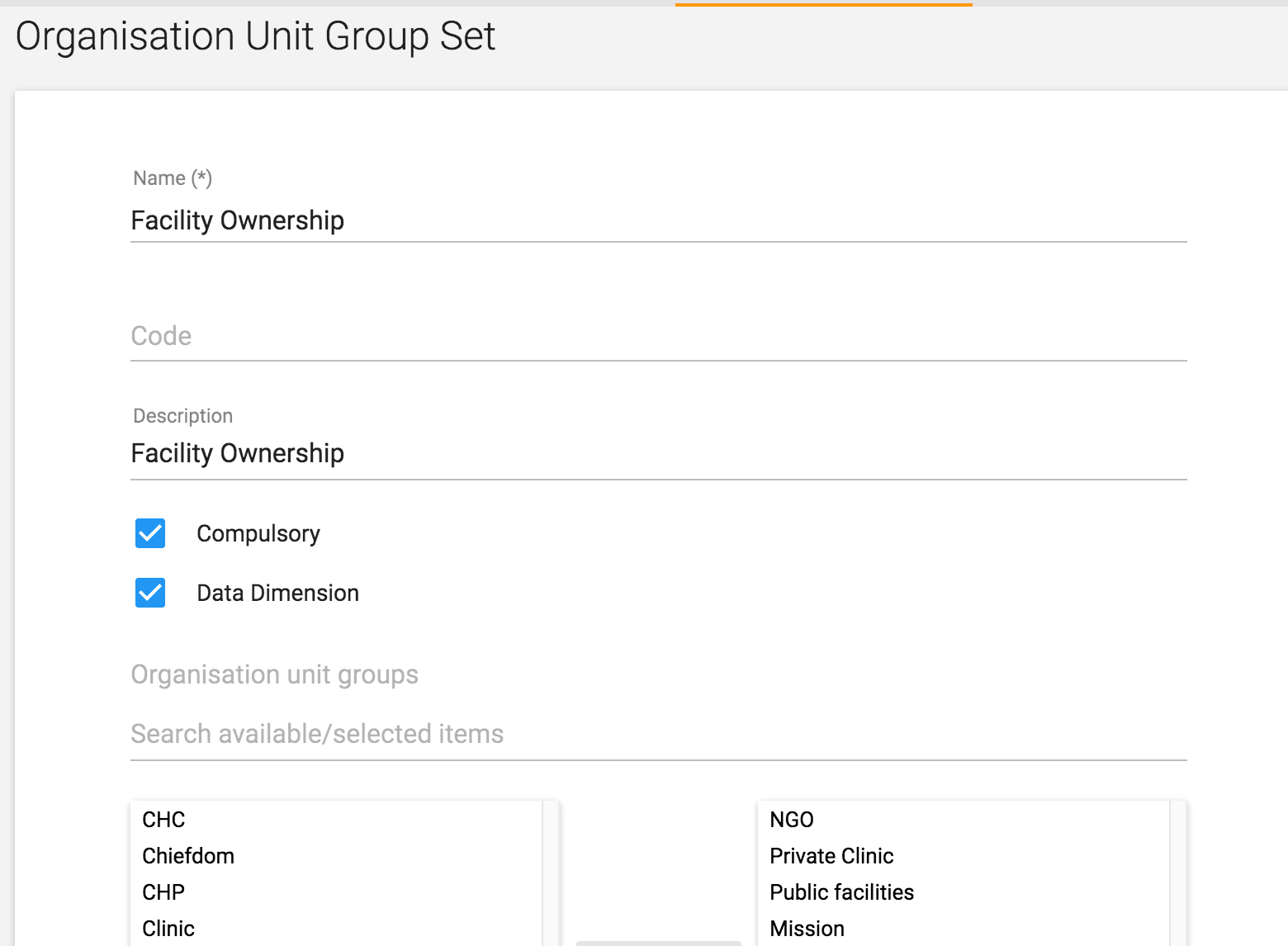This screenshot has height=946, width=1288.
Task: Click the Description label above the field
Action: coord(182,416)
